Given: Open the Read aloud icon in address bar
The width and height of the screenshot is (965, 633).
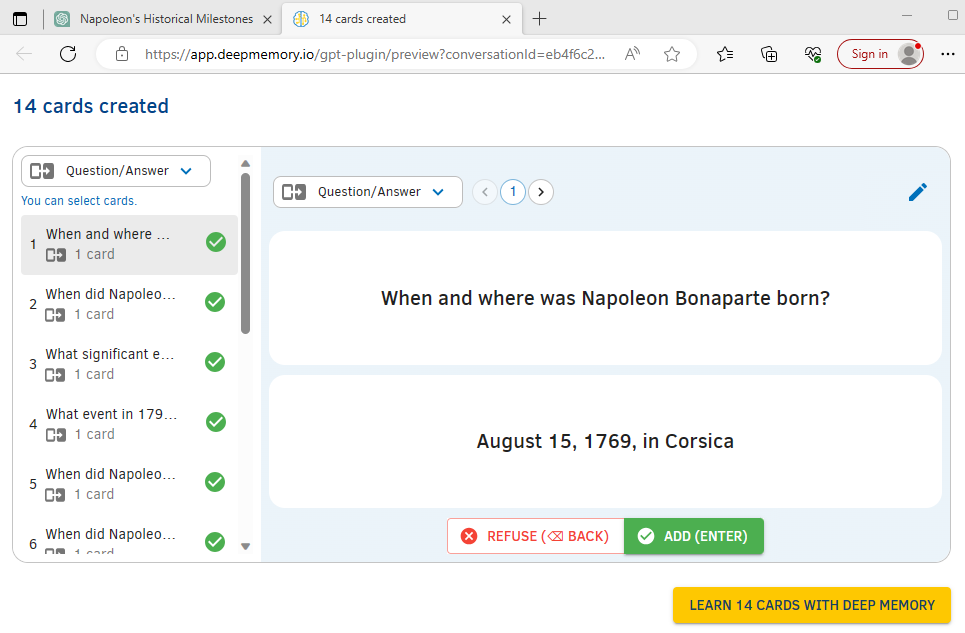Looking at the screenshot, I should coord(632,54).
